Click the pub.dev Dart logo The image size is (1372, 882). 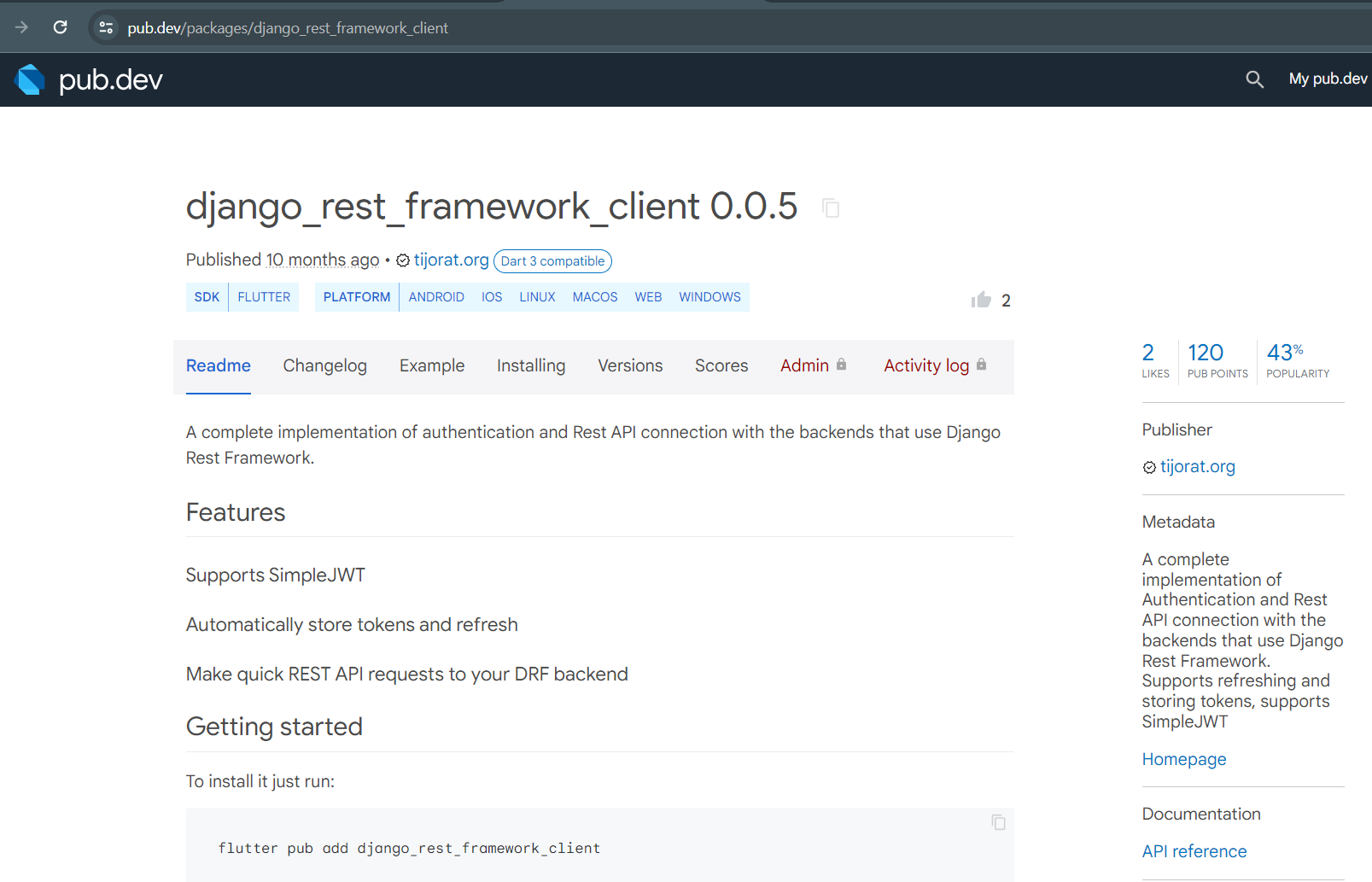(x=30, y=79)
